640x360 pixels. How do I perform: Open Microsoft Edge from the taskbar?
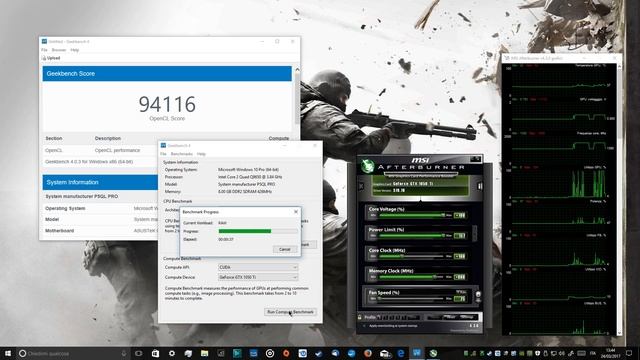point(400,353)
